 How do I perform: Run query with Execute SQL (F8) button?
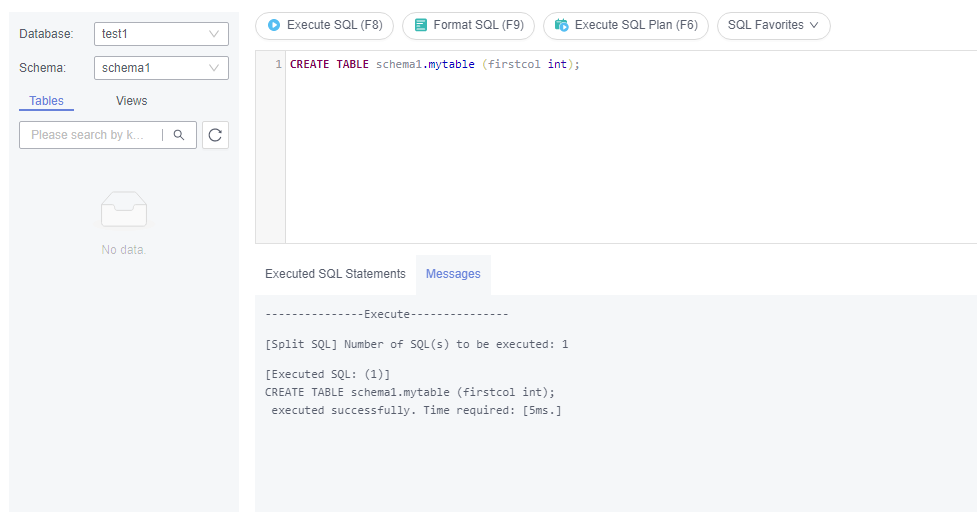pyautogui.click(x=325, y=26)
